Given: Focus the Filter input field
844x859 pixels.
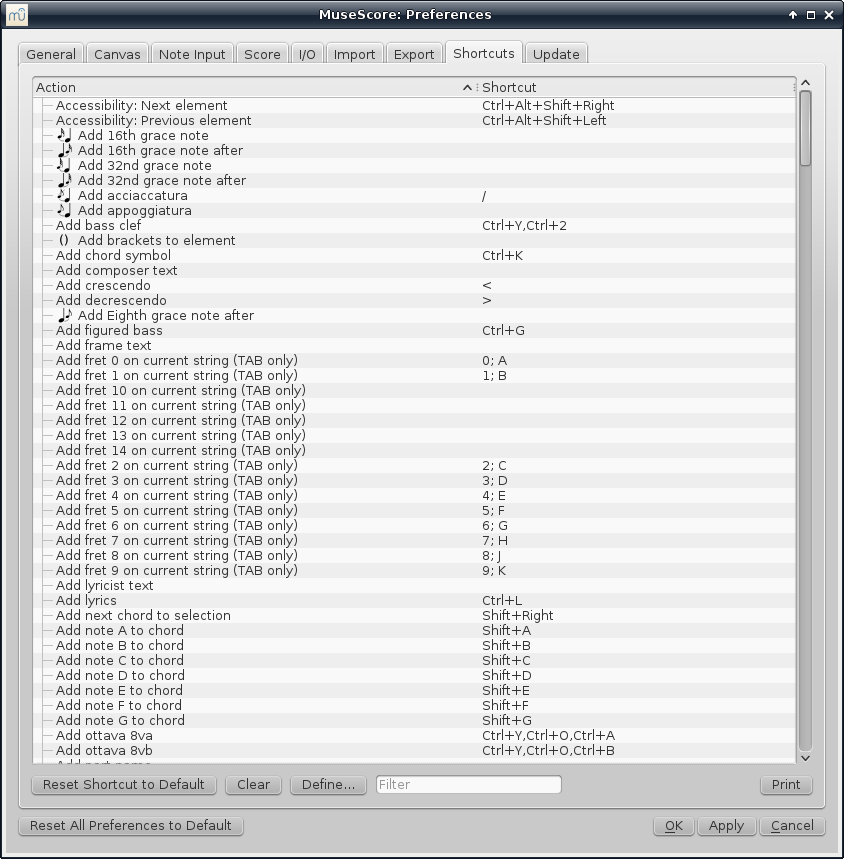Looking at the screenshot, I should (x=469, y=784).
